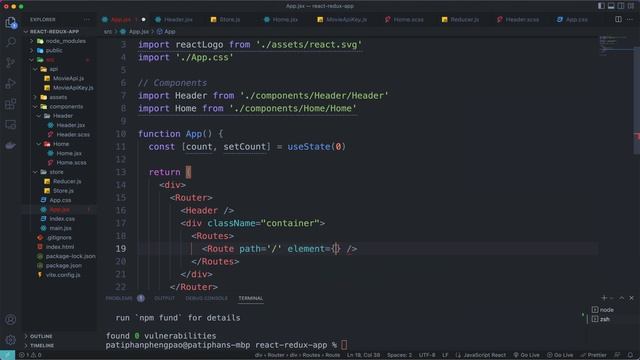Split the editor to the right

618,19
